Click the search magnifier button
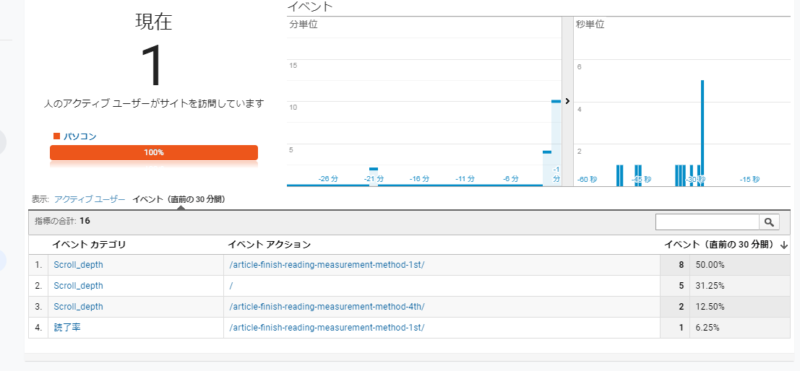This screenshot has width=800, height=371. (x=769, y=222)
